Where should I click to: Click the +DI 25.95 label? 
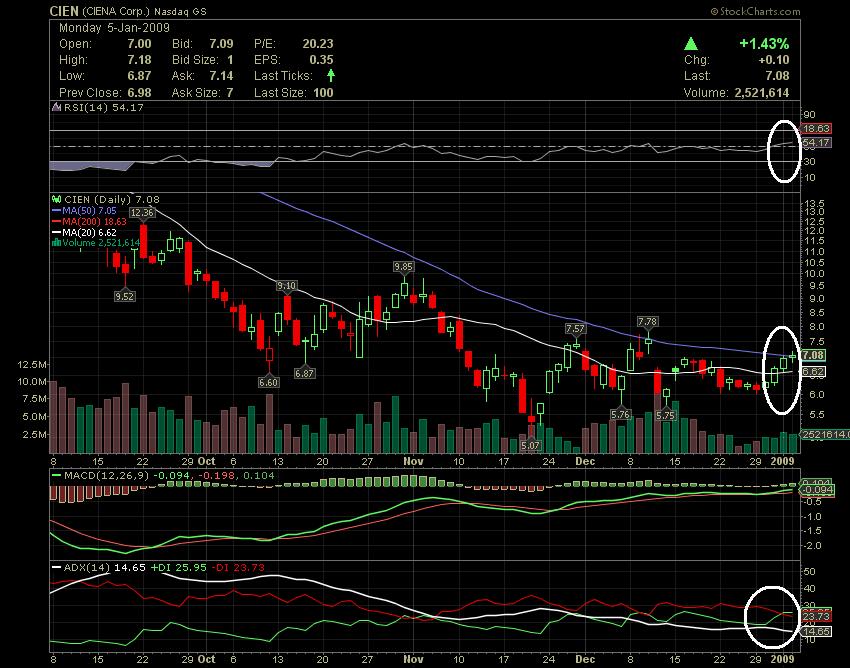[178, 568]
